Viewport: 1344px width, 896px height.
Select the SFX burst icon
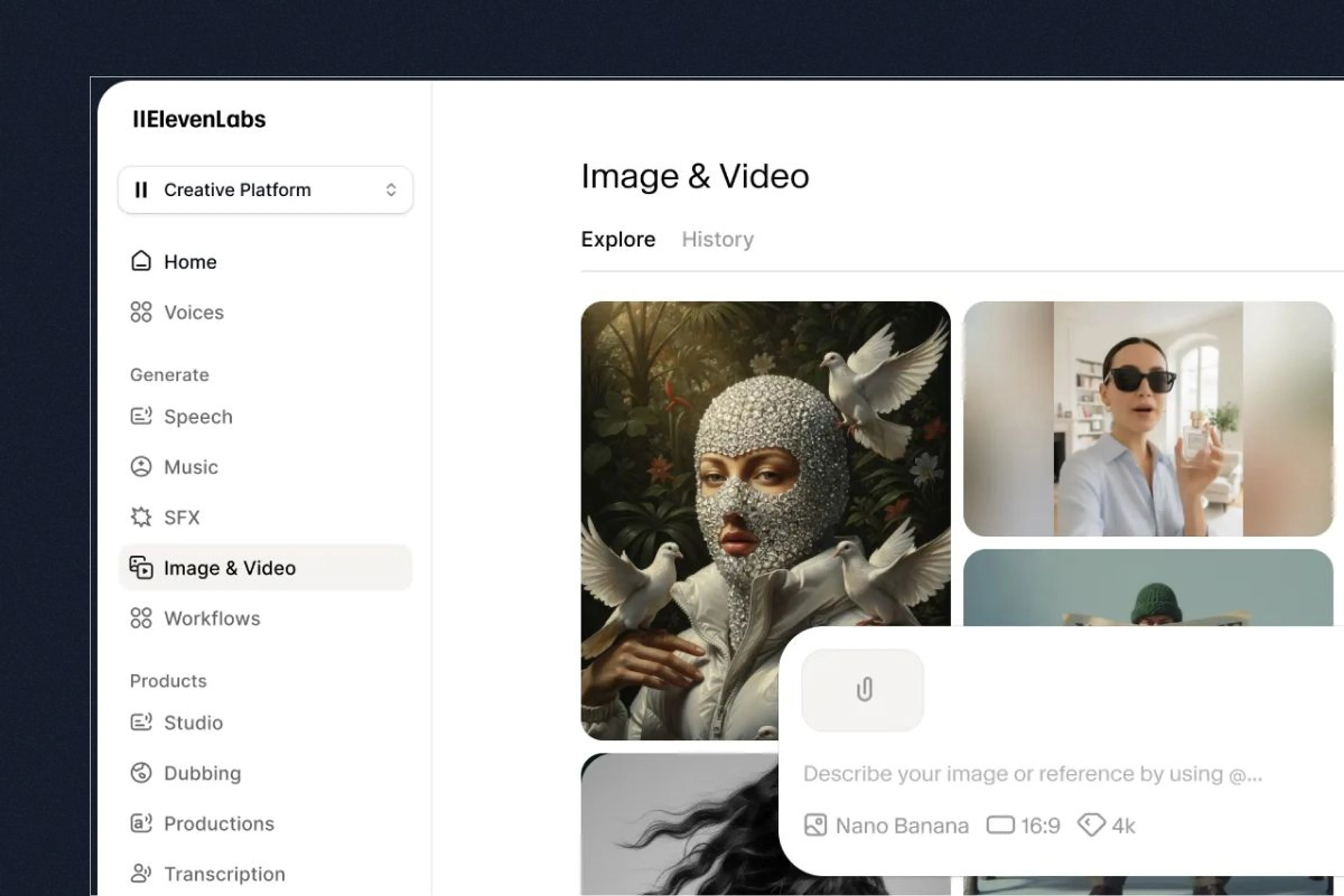point(140,517)
